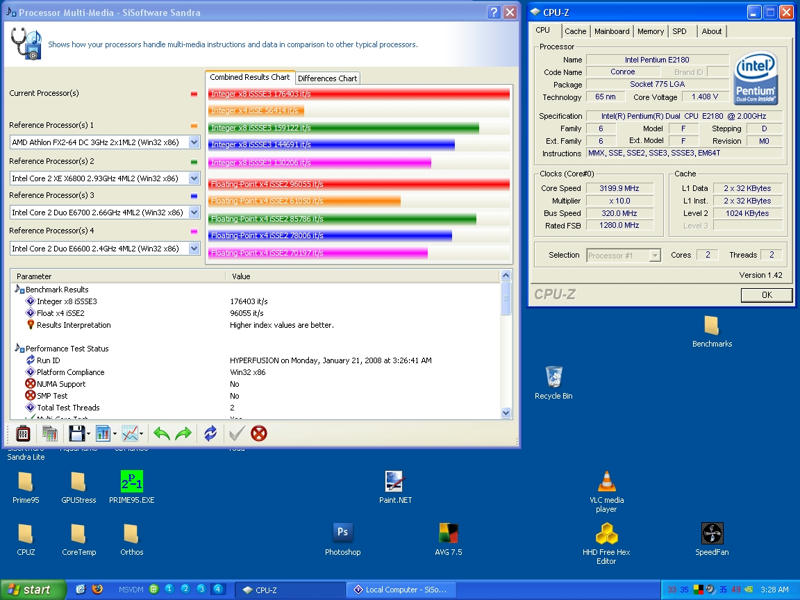Viewport: 800px width, 600px height.
Task: Select the AVG 7.5 desktop icon
Action: (x=448, y=540)
